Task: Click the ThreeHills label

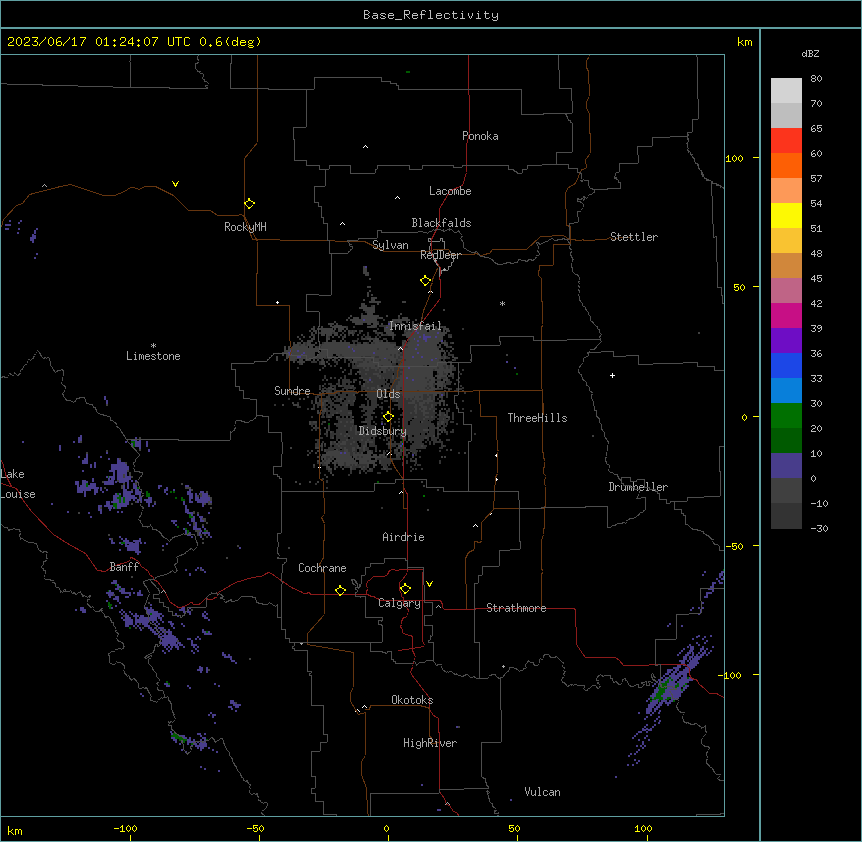Action: pos(537,418)
